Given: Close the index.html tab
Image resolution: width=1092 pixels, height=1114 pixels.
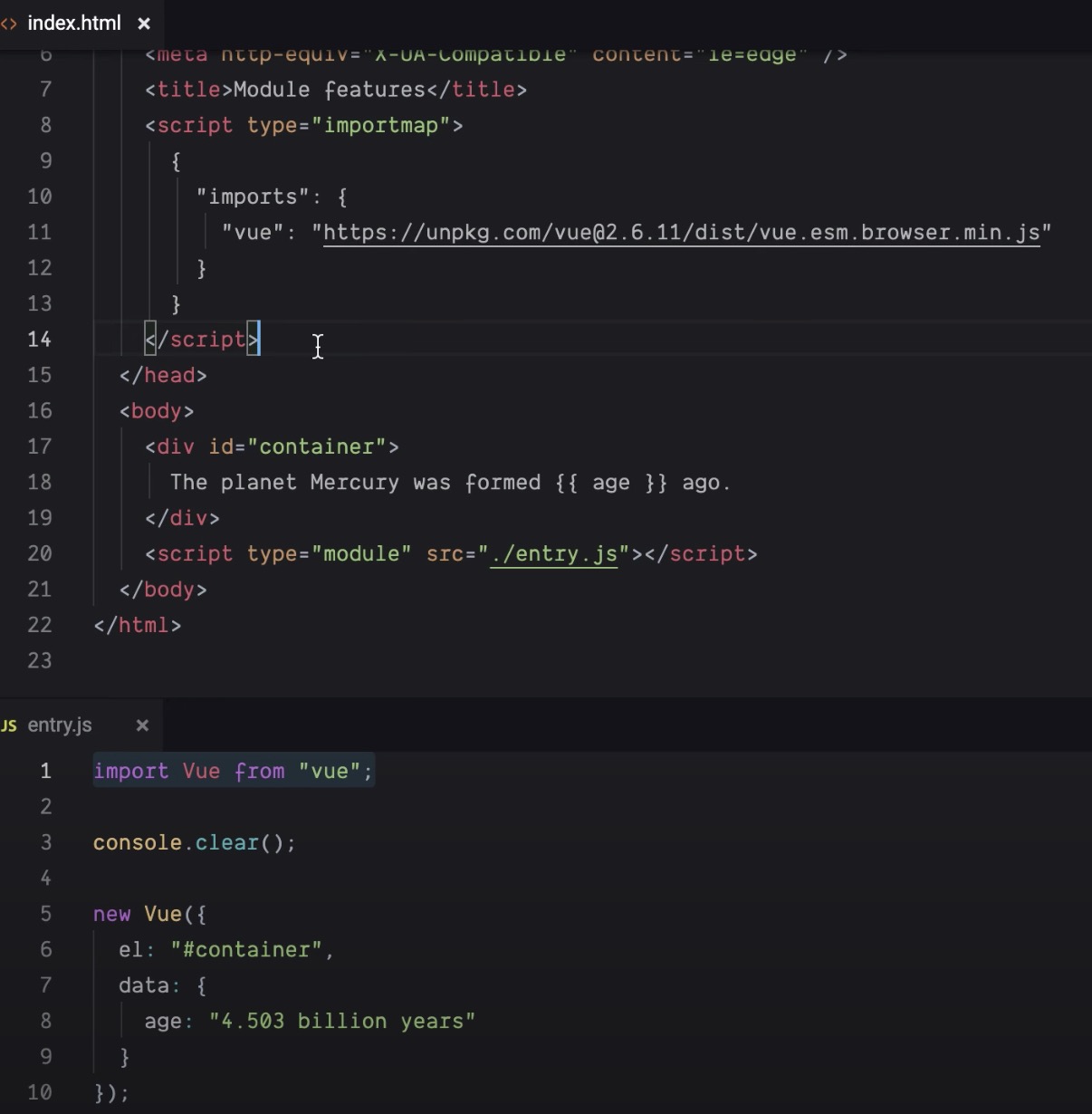Looking at the screenshot, I should [x=144, y=24].
